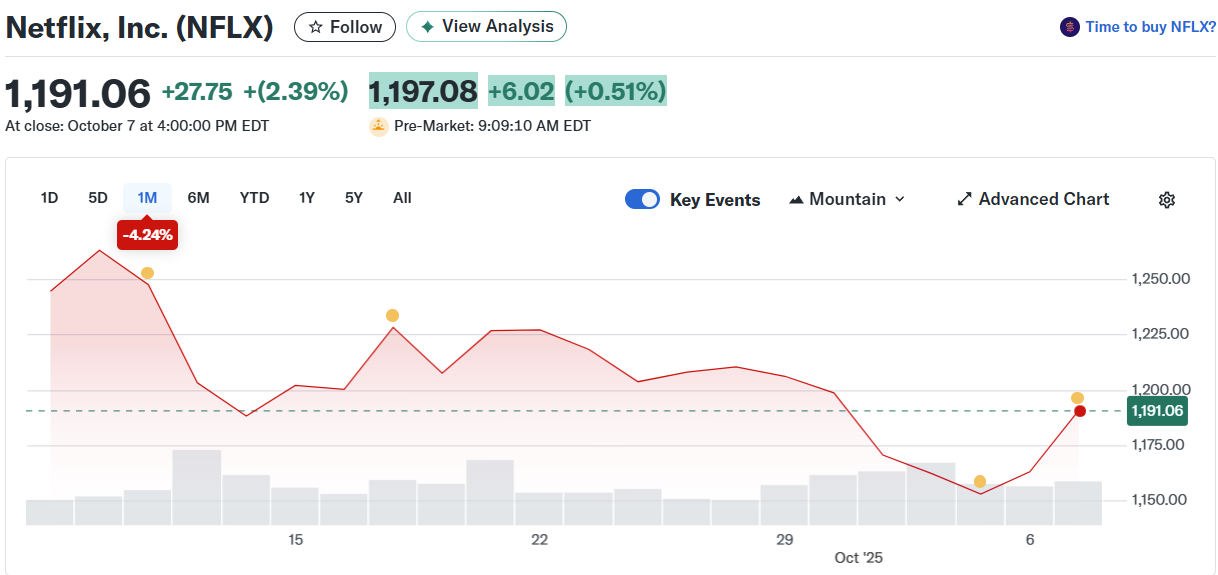Choose the 5Y time range
This screenshot has width=1218, height=575.
354,198
